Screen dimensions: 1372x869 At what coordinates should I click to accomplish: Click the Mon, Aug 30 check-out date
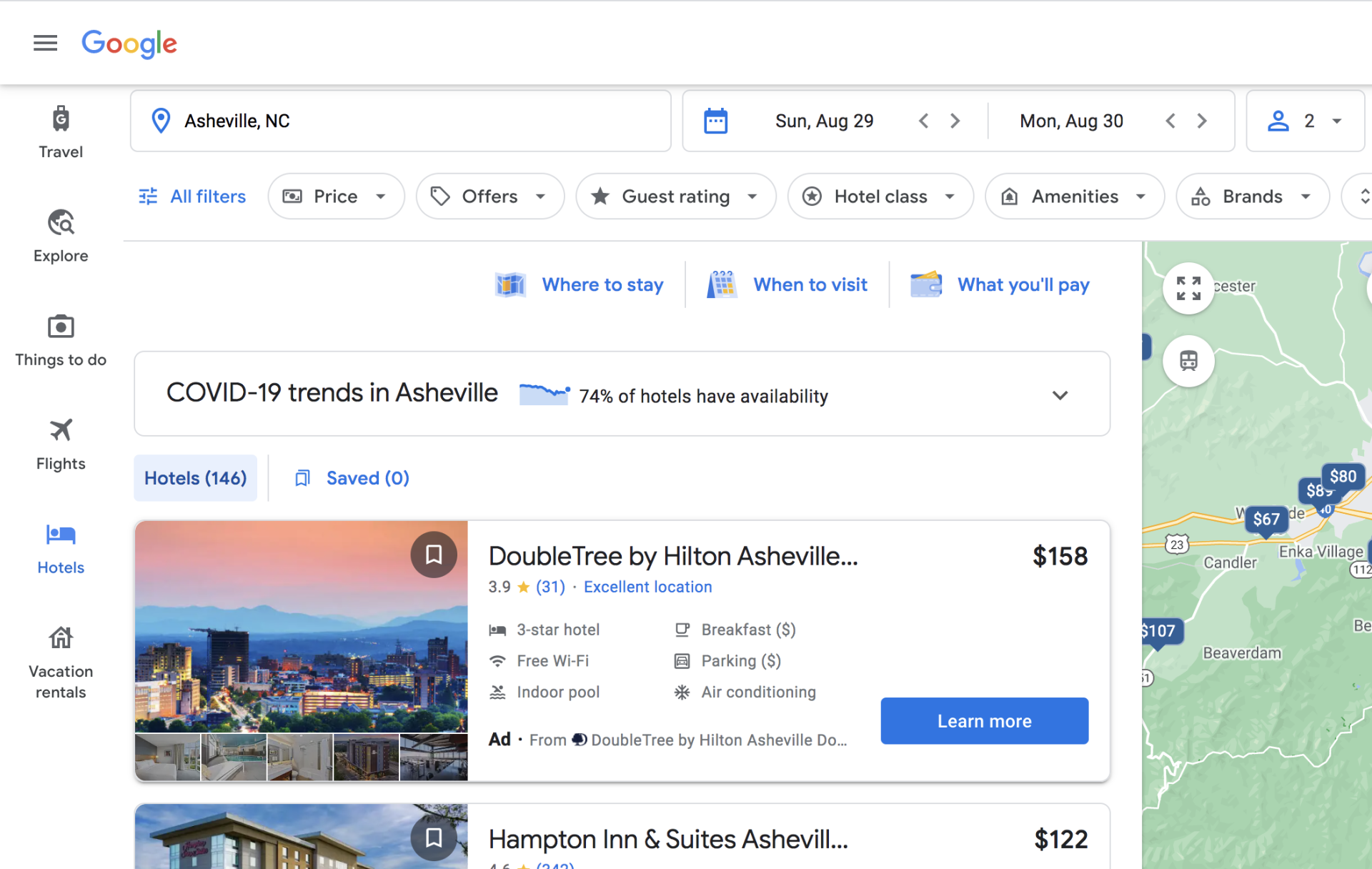coord(1071,121)
